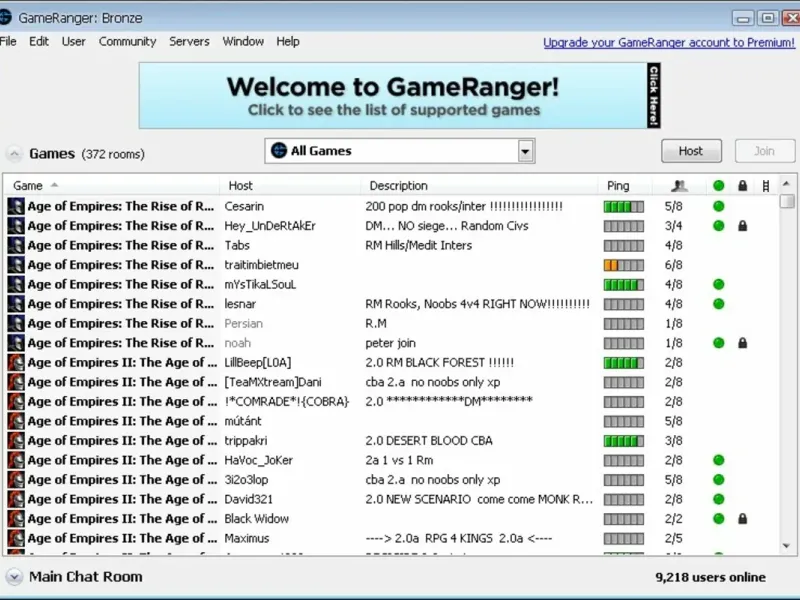The image size is (800, 600).
Task: Click the green status dot in mYsTikaLSouL's row
Action: click(718, 284)
